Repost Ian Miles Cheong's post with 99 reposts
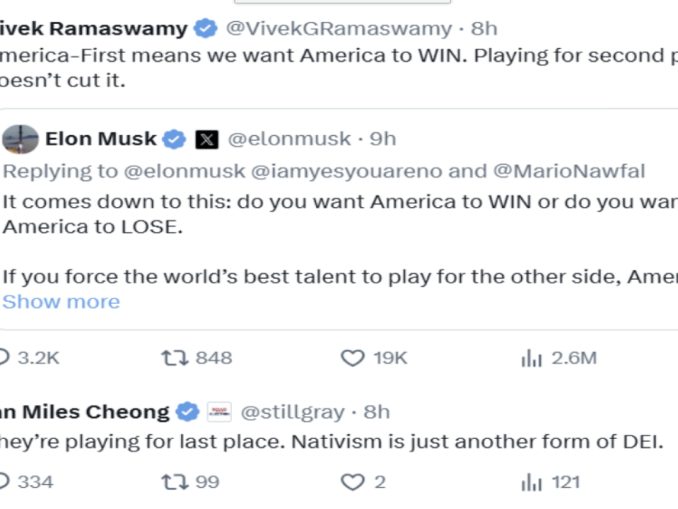This screenshot has height=509, width=678. tap(175, 482)
